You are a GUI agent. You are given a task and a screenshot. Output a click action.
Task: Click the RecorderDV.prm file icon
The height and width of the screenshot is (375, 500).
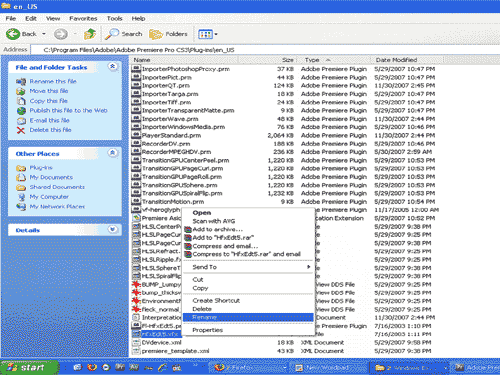pos(136,144)
